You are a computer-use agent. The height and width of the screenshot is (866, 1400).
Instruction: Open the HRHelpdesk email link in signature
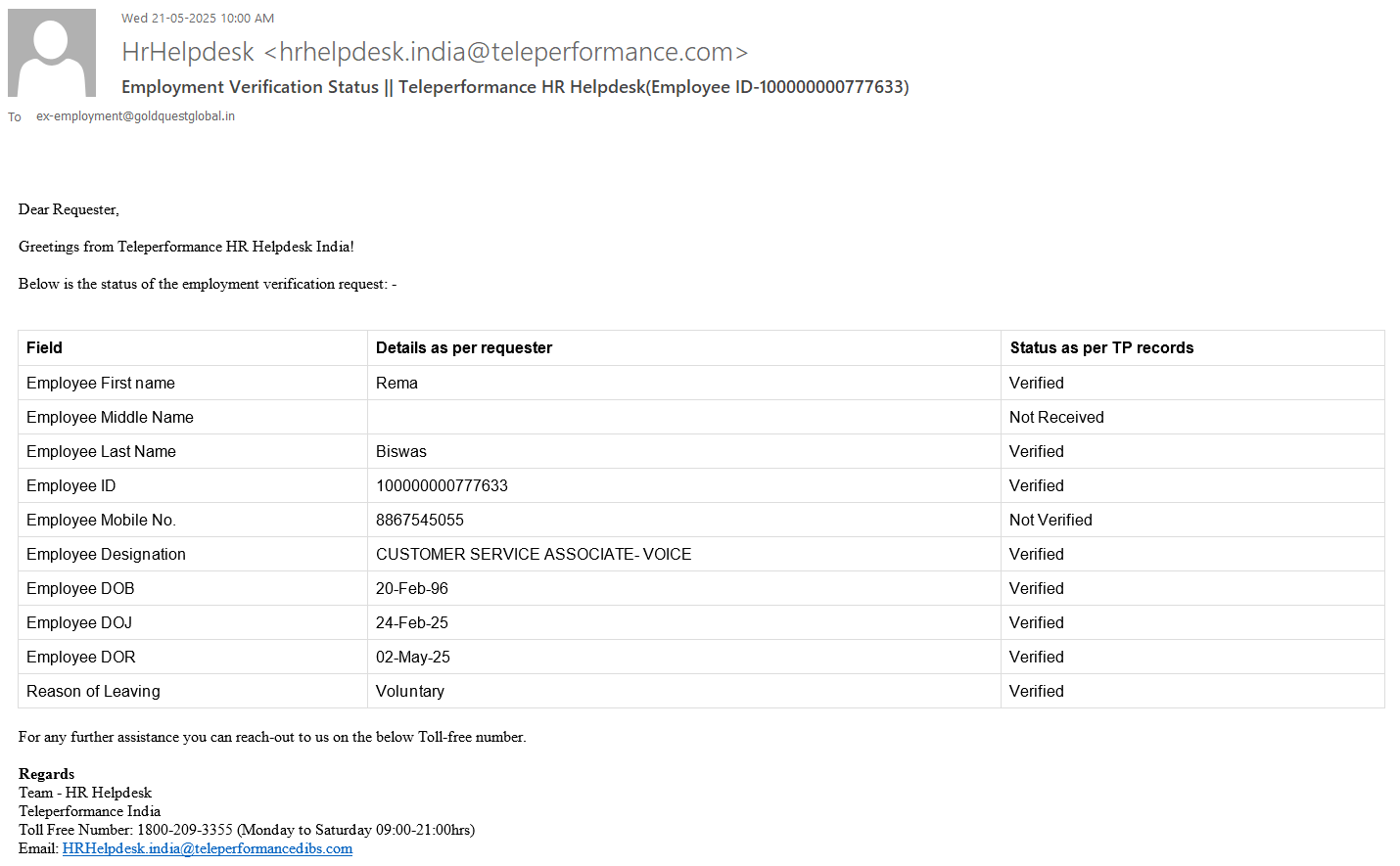coord(207,848)
